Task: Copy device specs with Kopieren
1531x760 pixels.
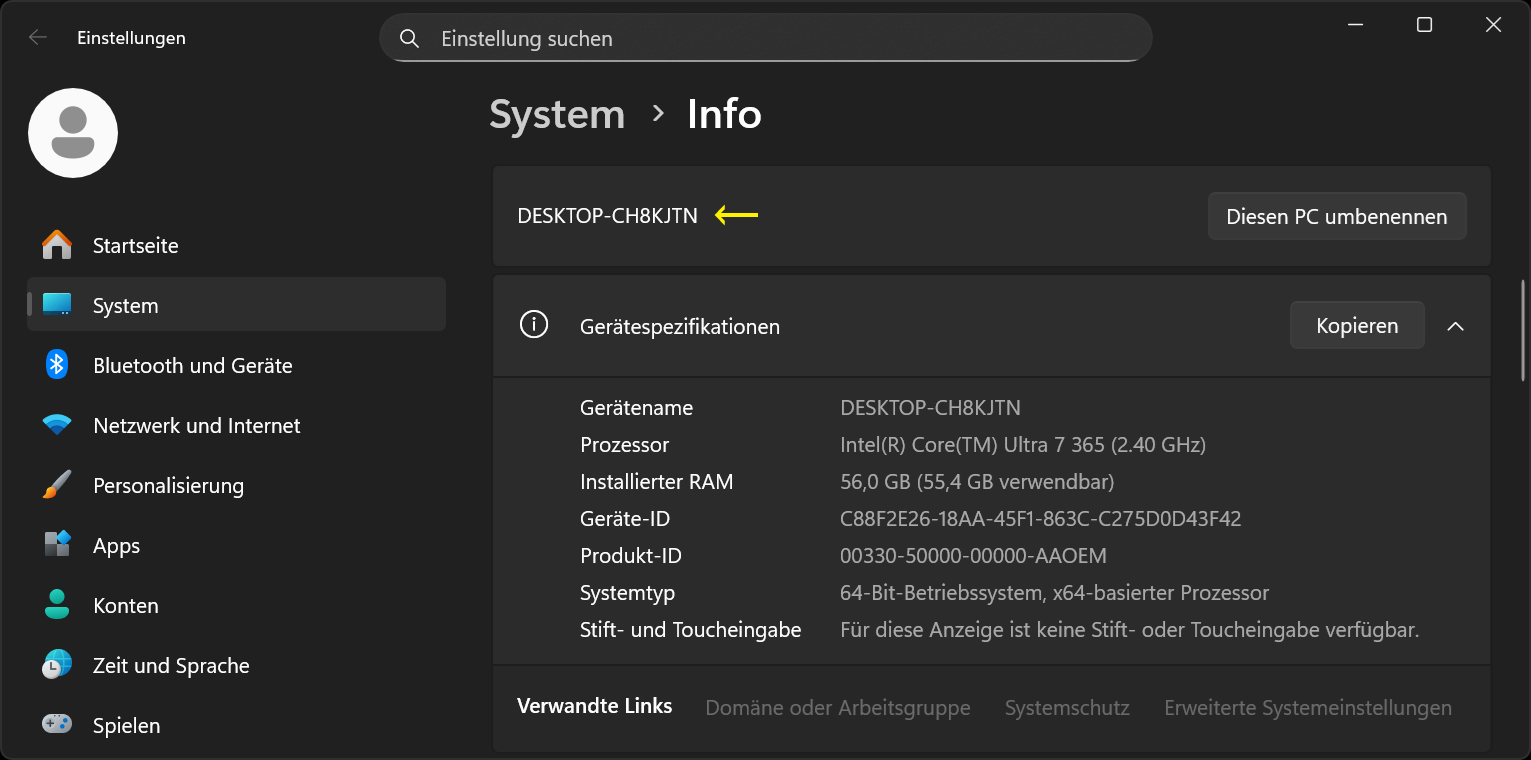Action: pyautogui.click(x=1356, y=325)
